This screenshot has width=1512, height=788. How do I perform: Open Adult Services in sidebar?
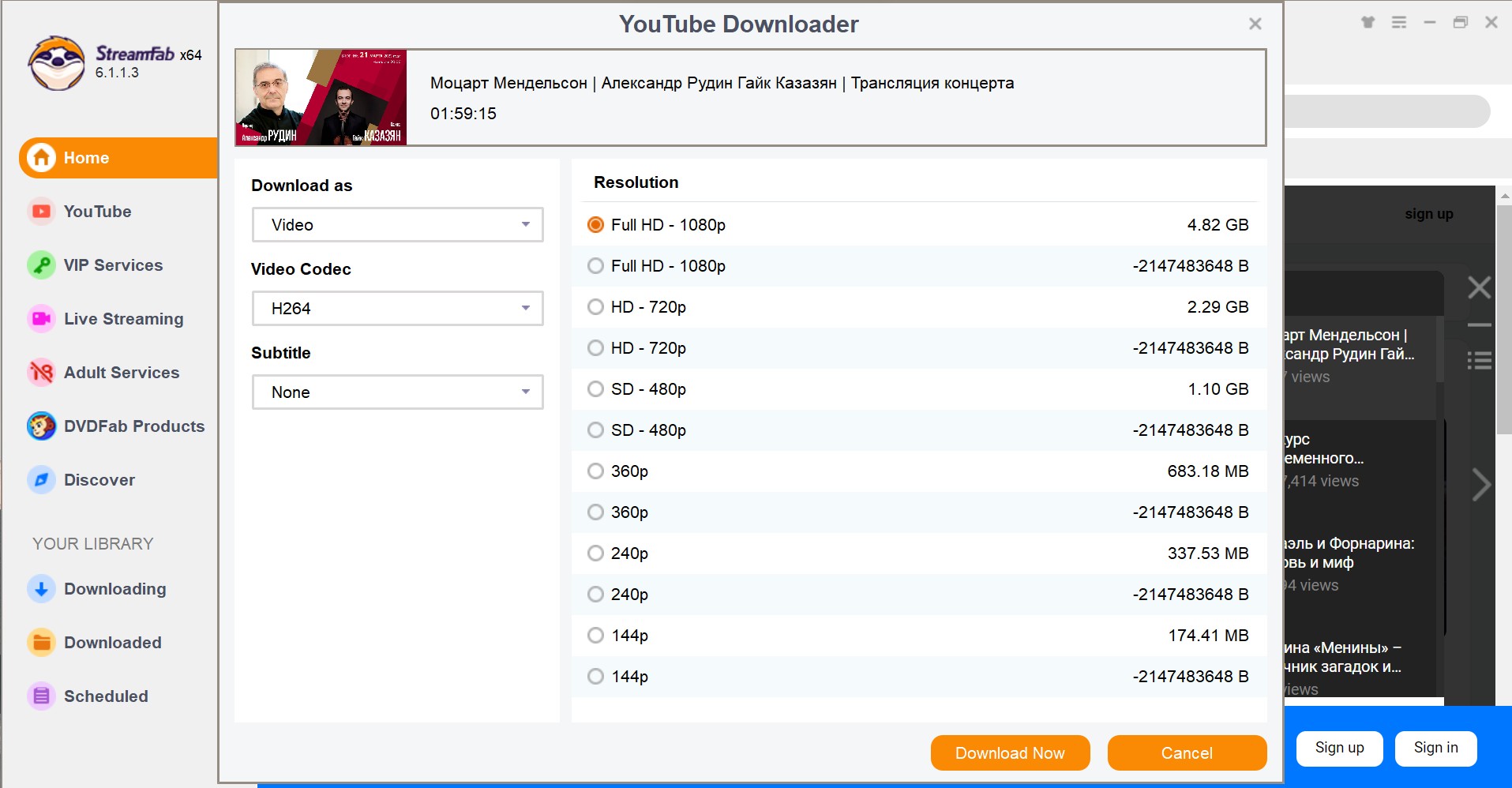(122, 373)
